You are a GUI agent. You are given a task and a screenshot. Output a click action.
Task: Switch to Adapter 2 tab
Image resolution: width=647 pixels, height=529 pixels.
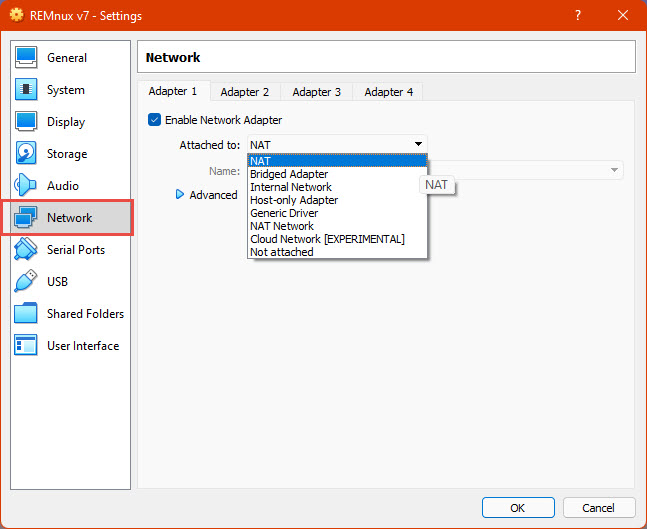click(245, 92)
